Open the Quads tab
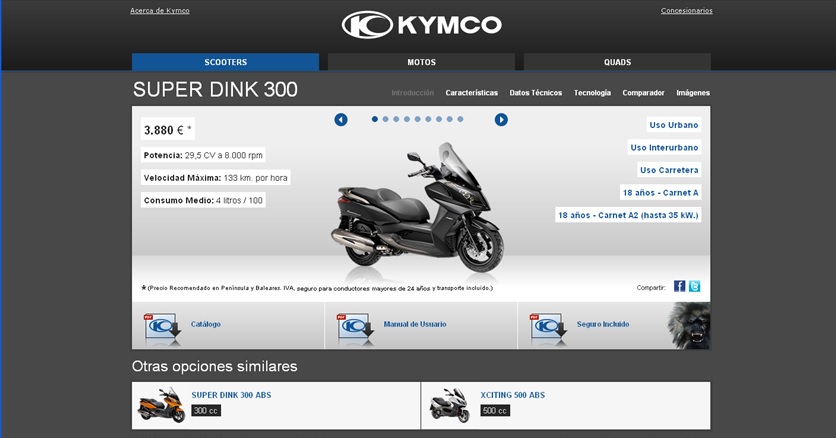The width and height of the screenshot is (836, 438). tap(617, 62)
